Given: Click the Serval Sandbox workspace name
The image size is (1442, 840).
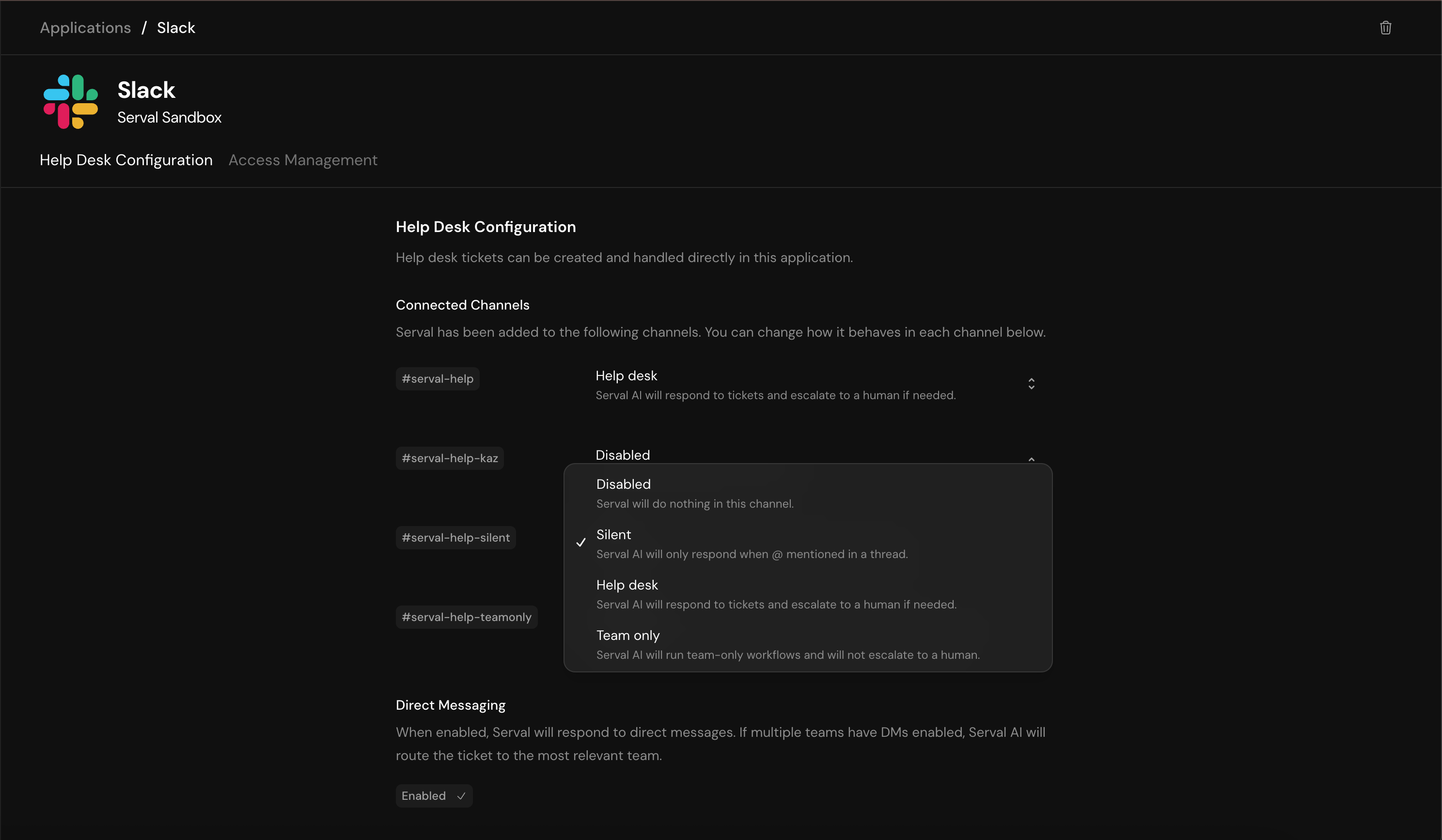Looking at the screenshot, I should tap(170, 117).
